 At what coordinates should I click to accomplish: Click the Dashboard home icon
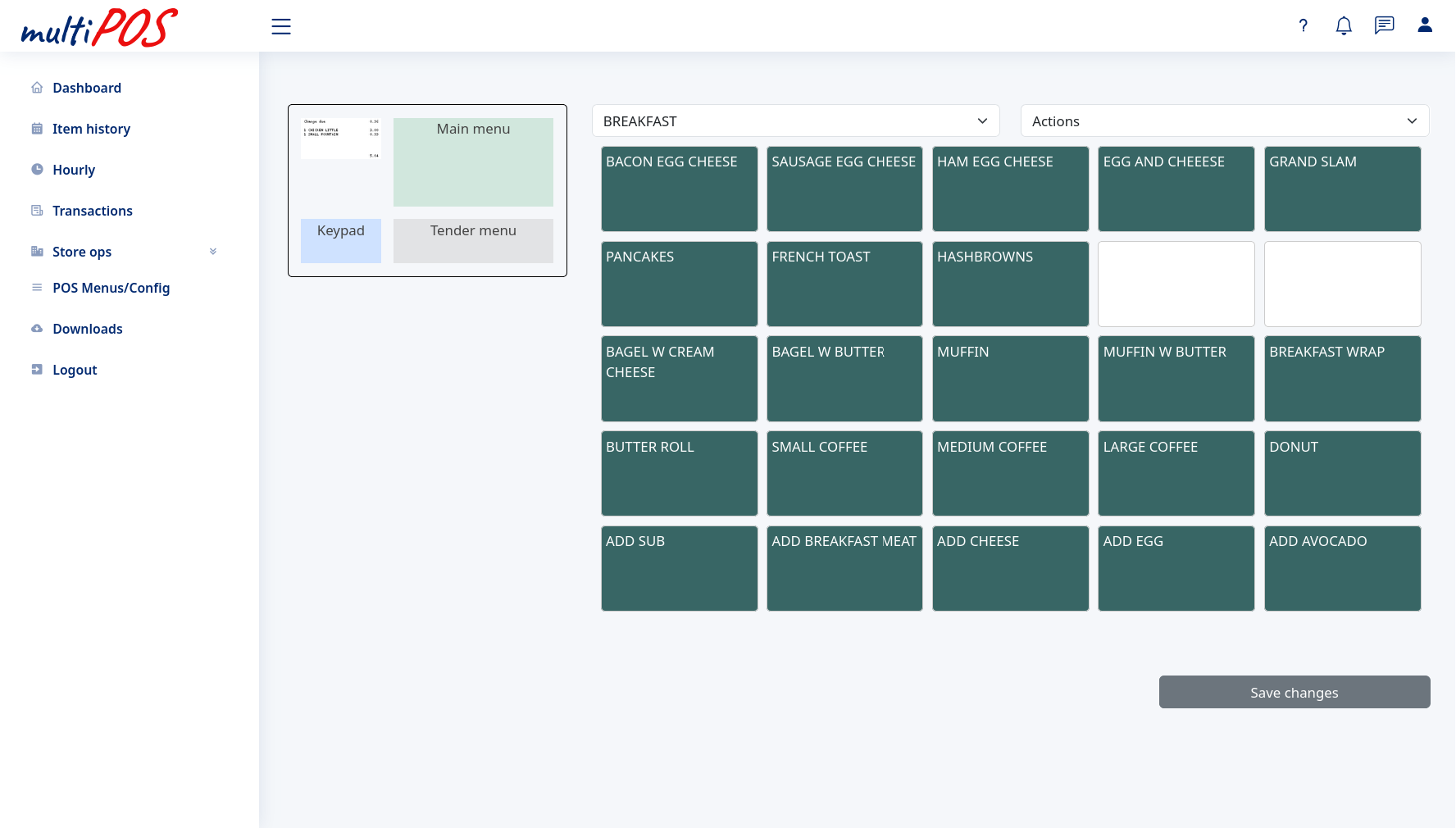(x=37, y=88)
